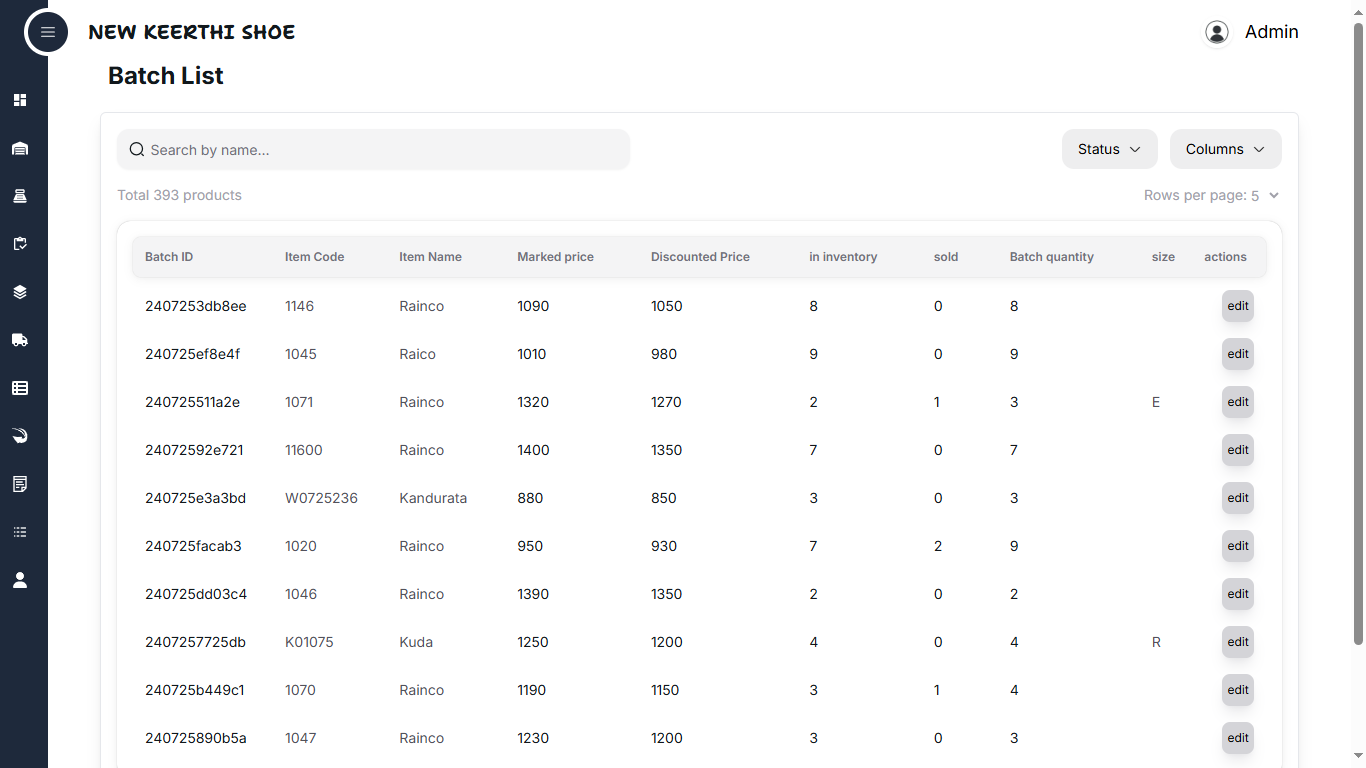1366x768 pixels.
Task: Open the clipboard check icon in sidebar
Action: click(20, 244)
